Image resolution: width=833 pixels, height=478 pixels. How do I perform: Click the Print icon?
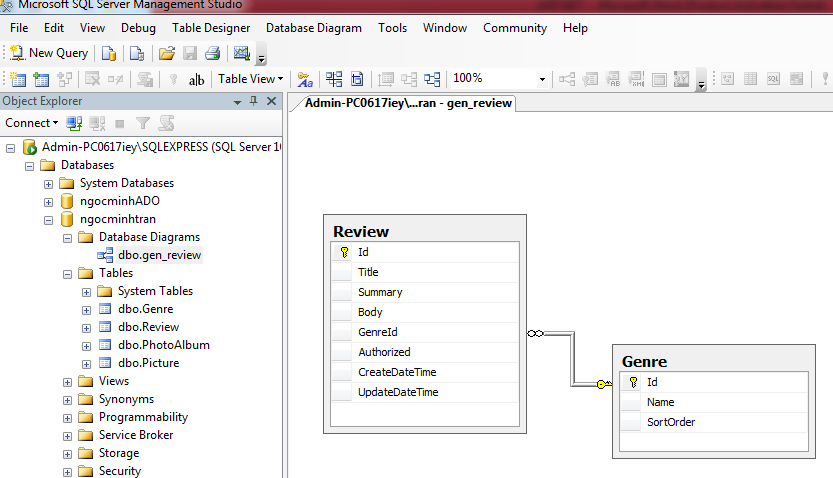point(212,53)
